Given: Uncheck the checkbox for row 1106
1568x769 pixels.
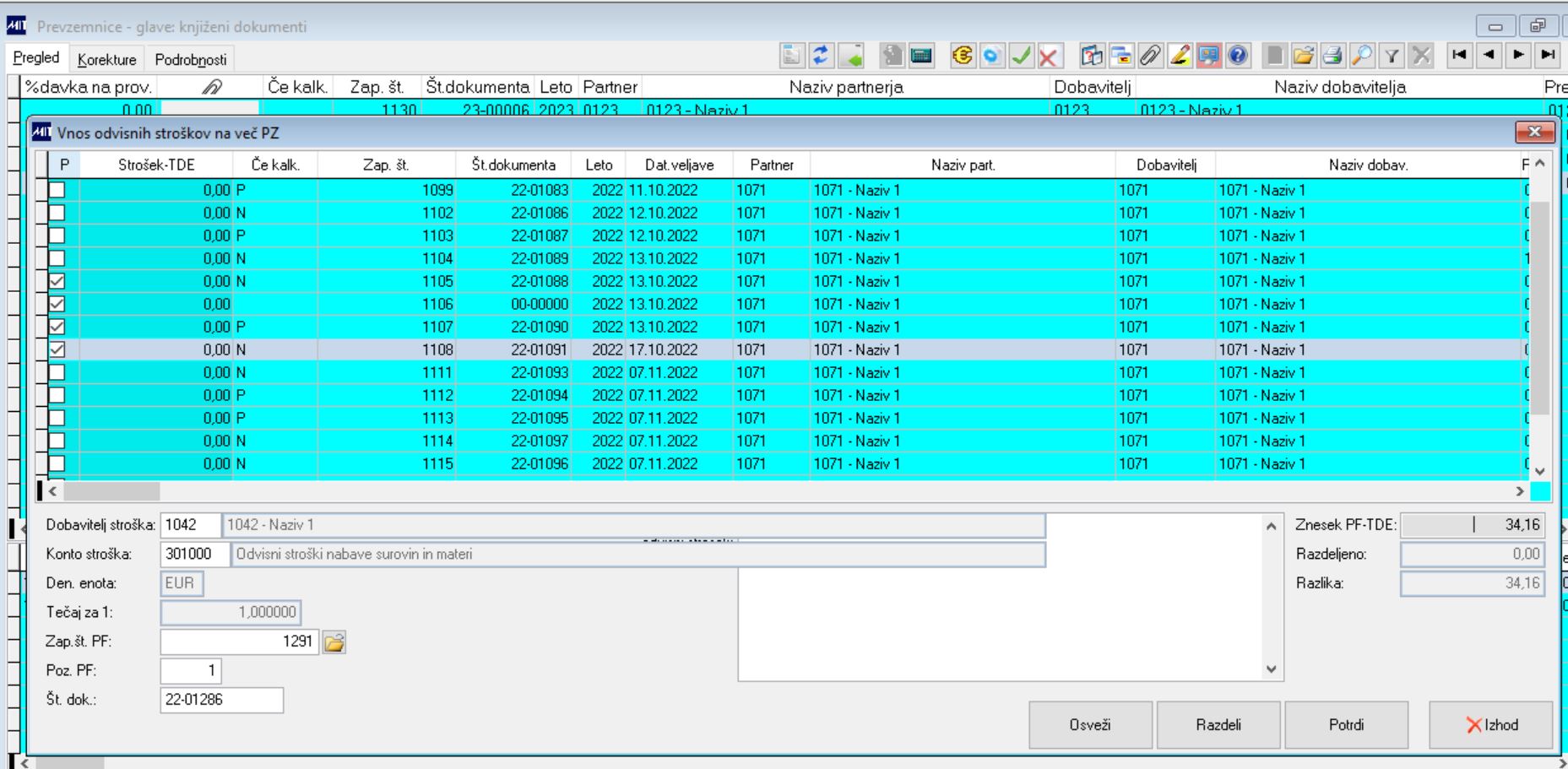Looking at the screenshot, I should (57, 304).
